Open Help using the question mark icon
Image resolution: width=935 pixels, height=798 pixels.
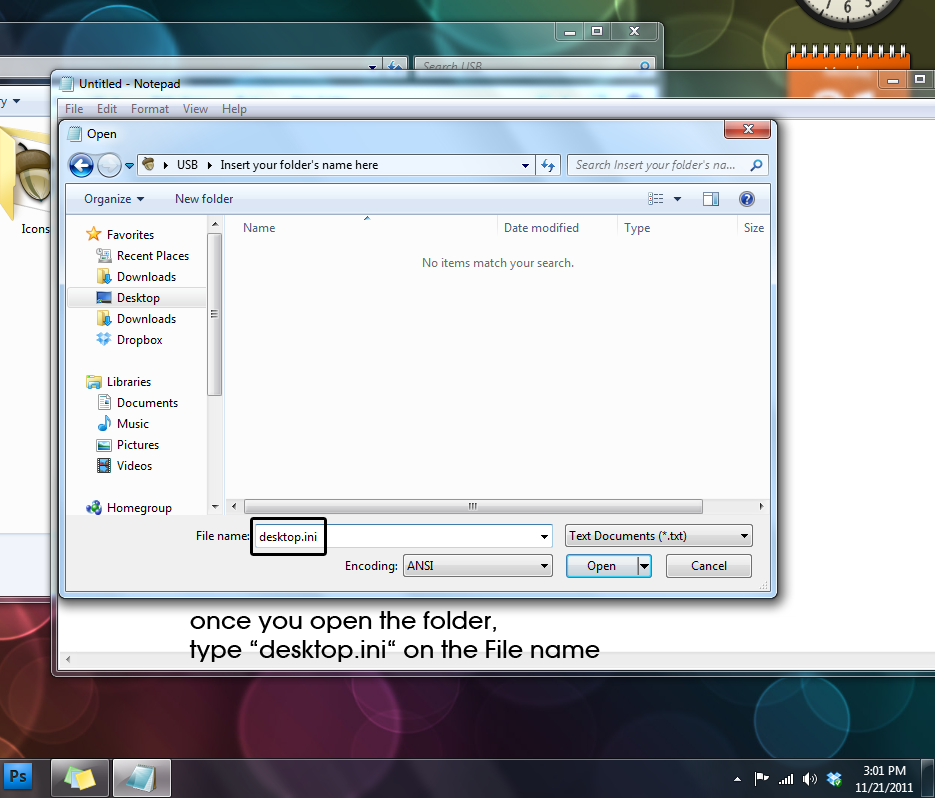pyautogui.click(x=747, y=198)
